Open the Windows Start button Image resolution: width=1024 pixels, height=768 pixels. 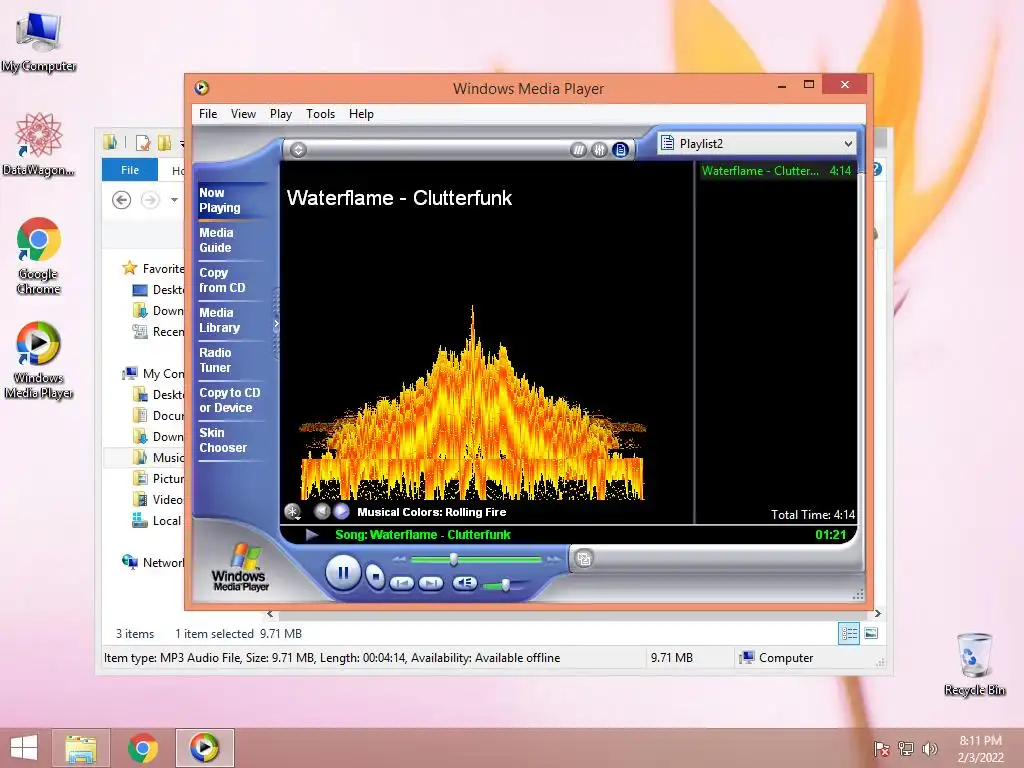[24, 748]
